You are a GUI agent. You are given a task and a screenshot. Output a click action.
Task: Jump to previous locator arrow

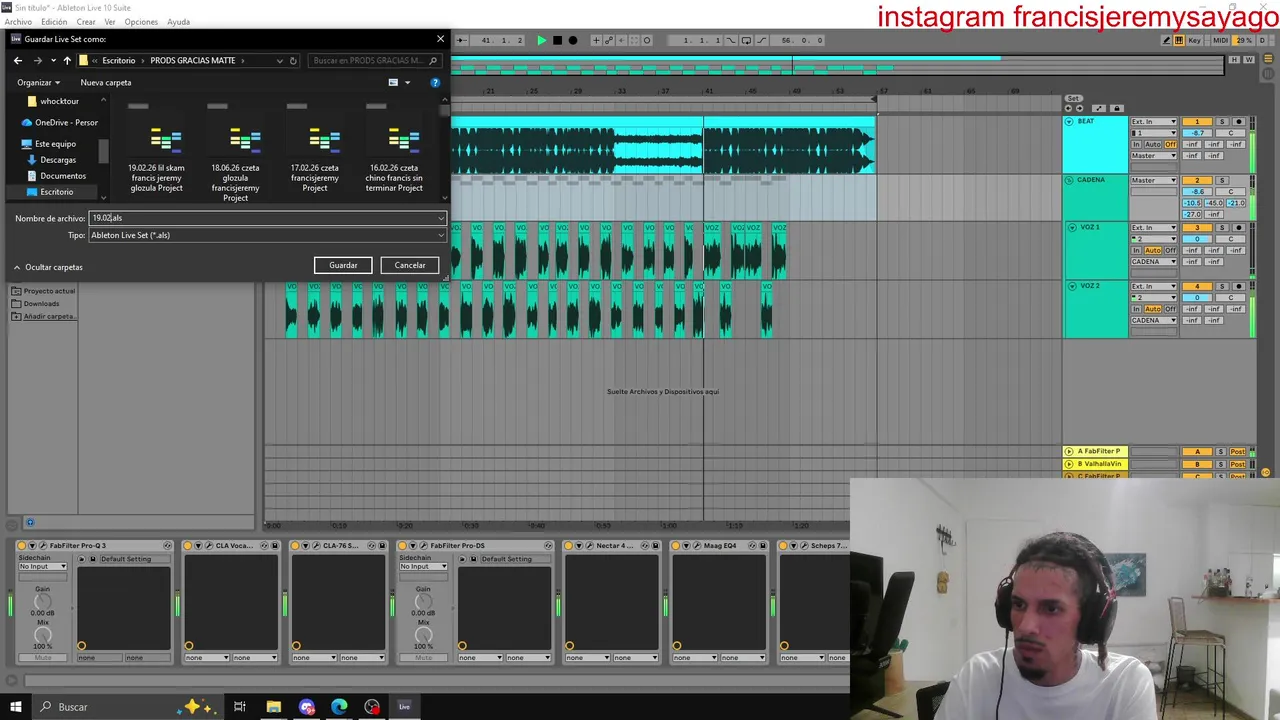pos(1068,108)
